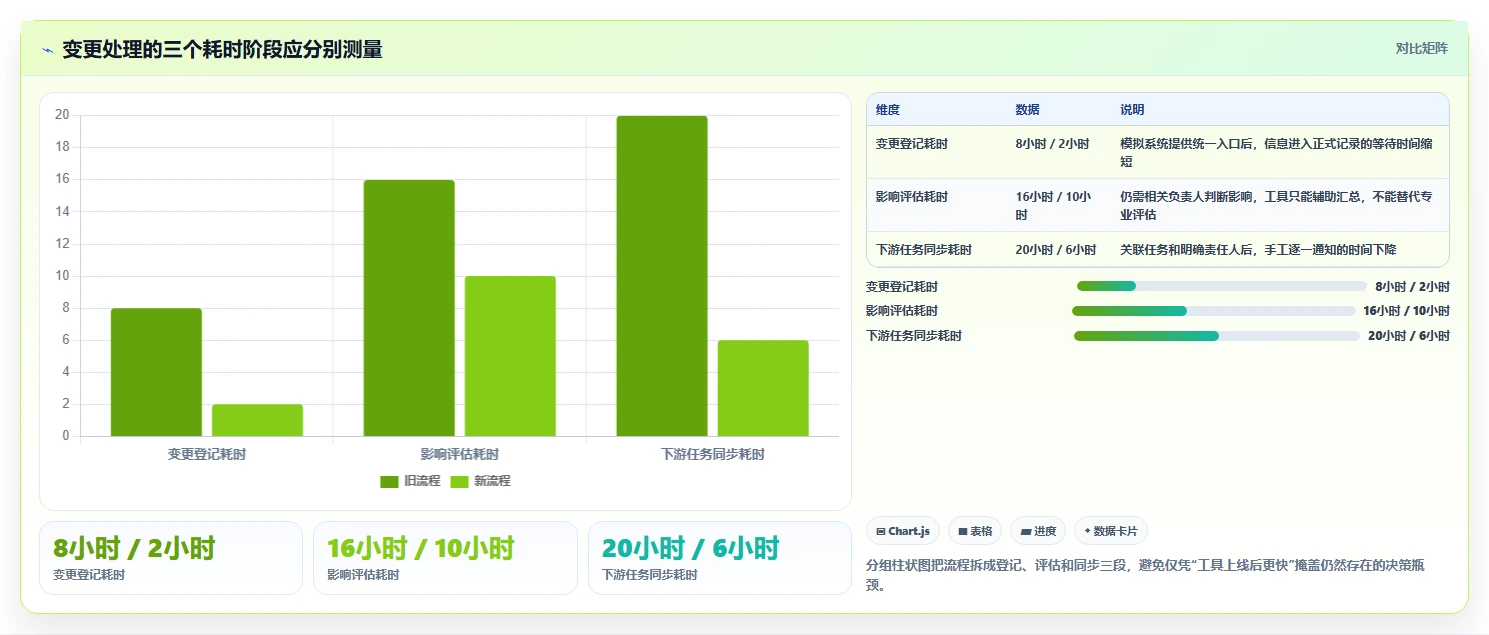Click y-axis value 20
Image resolution: width=1489 pixels, height=635 pixels.
tap(62, 115)
